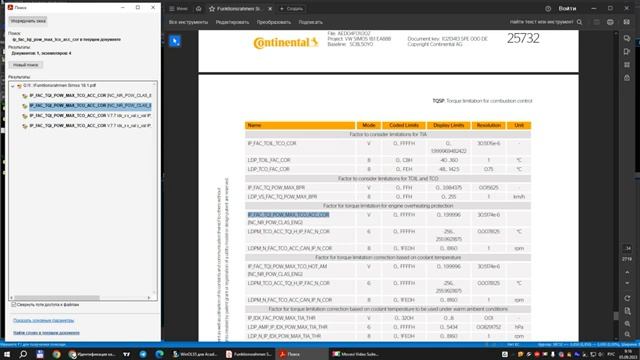Create a new file with Создать
Viewport: 640px width, 360px height.
[x=291, y=9]
